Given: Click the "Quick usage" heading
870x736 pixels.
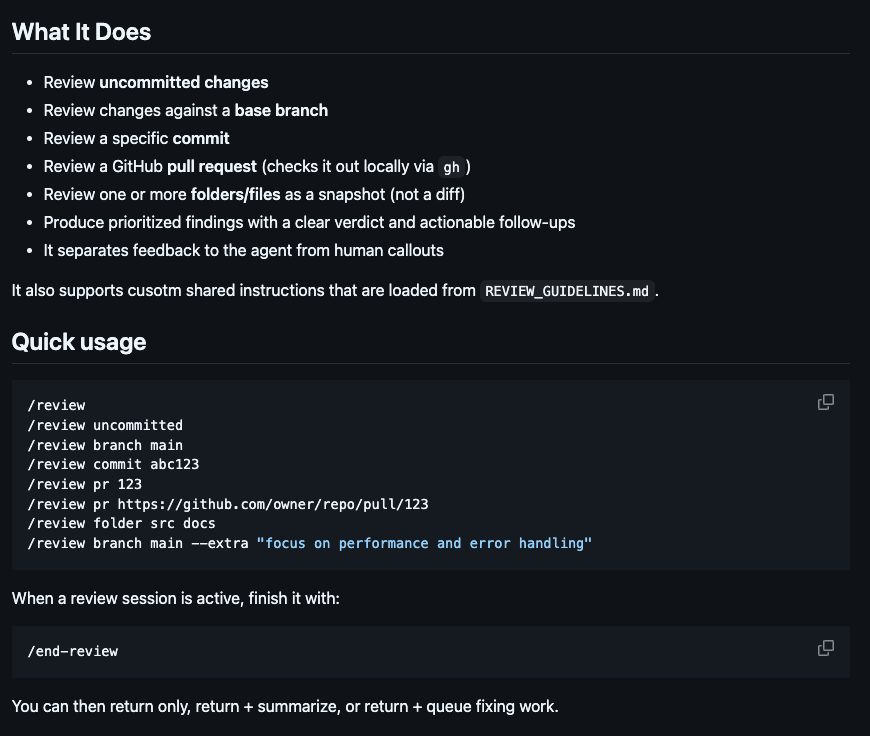Looking at the screenshot, I should pyautogui.click(x=79, y=342).
